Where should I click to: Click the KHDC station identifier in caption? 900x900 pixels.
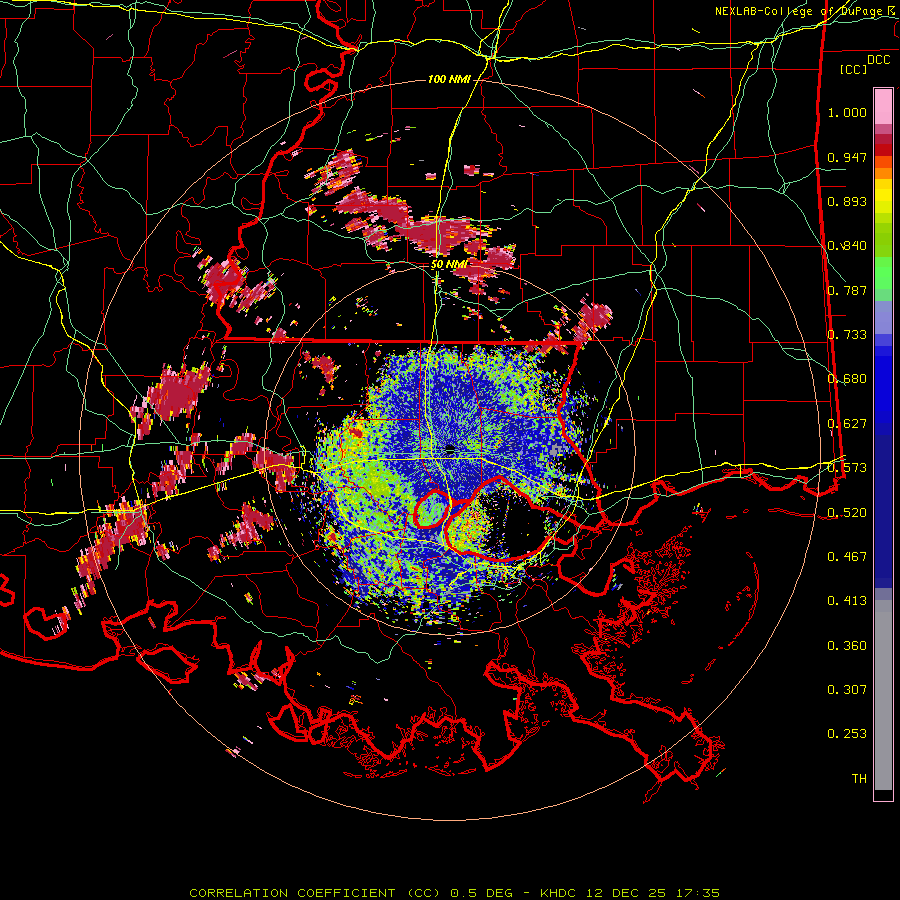click(560, 893)
